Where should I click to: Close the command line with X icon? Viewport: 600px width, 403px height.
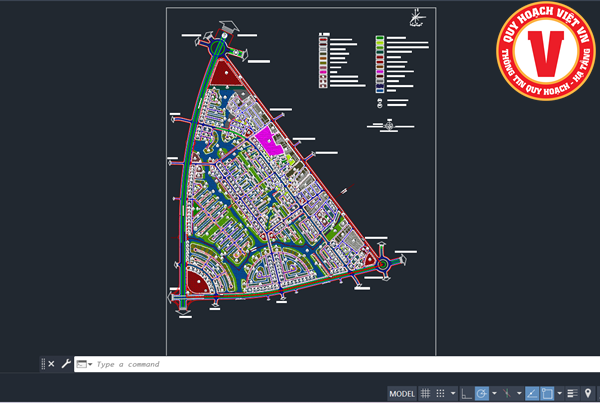[x=51, y=364]
